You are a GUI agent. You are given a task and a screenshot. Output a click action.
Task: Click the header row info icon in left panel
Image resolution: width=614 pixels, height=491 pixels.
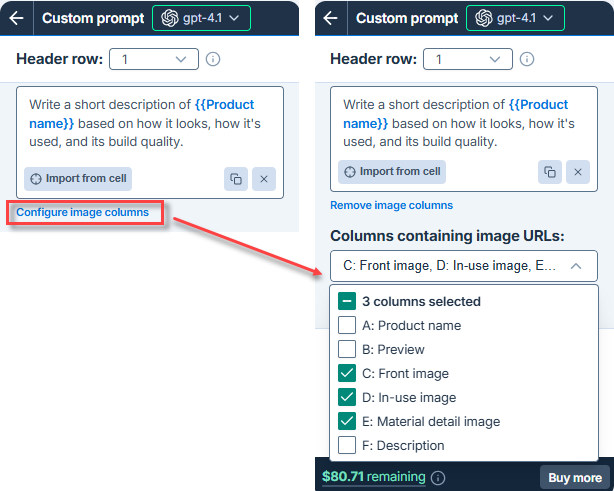[213, 60]
